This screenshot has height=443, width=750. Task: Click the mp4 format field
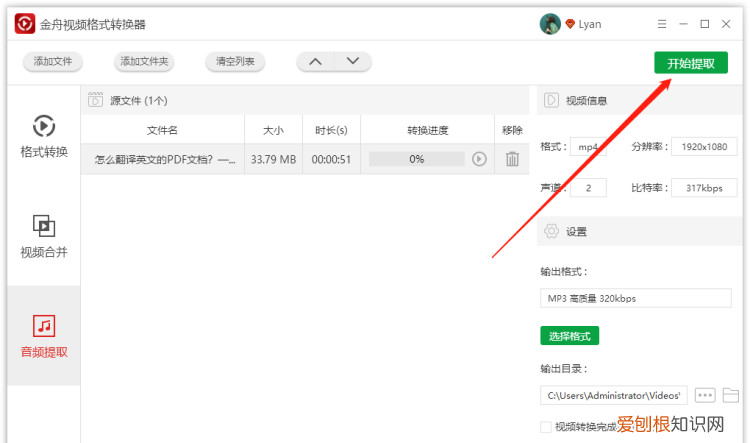pos(588,147)
